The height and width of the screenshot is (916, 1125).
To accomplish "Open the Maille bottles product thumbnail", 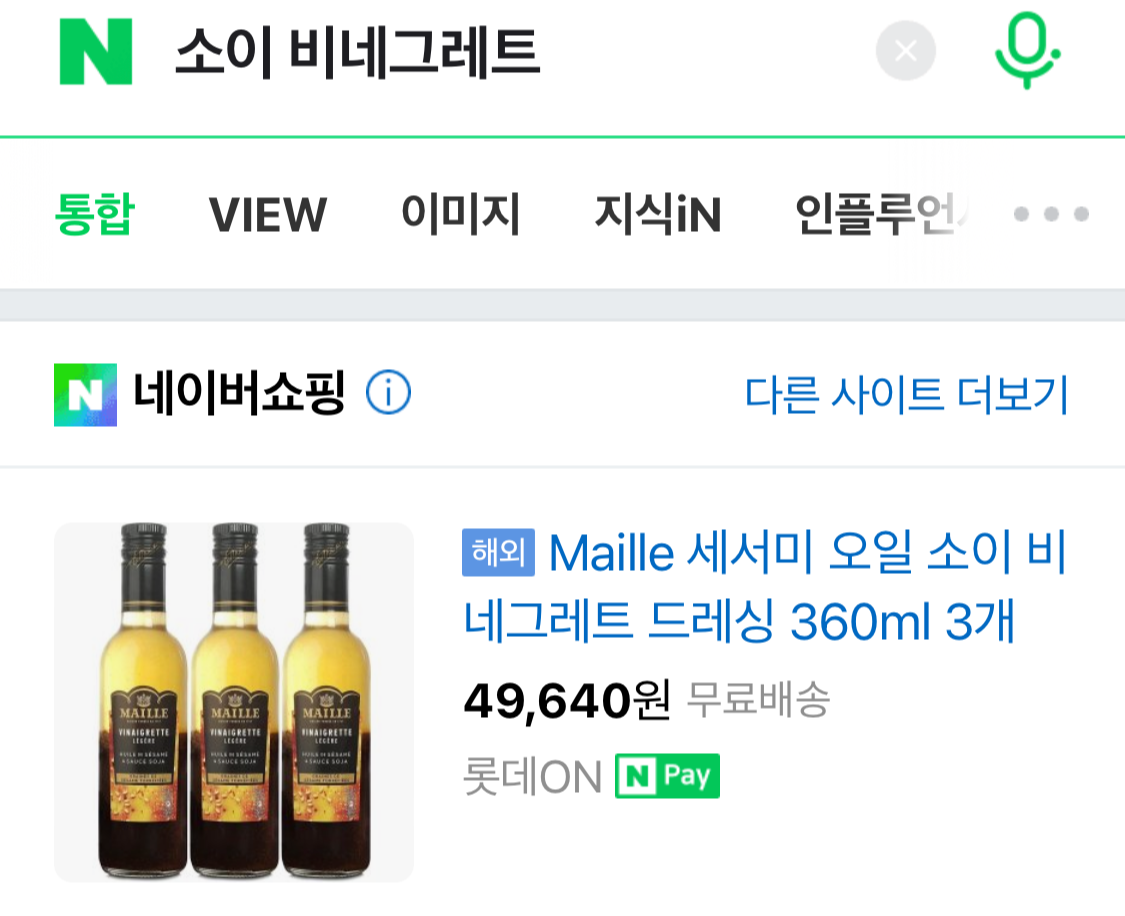I will point(234,702).
